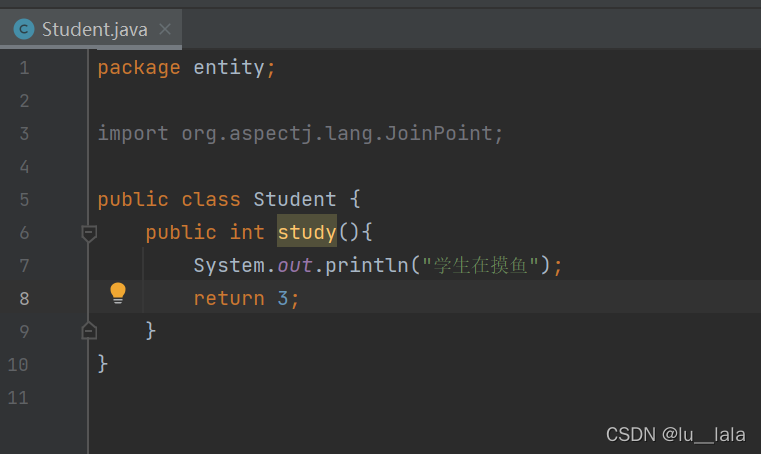Viewport: 761px width, 454px height.
Task: Click the highlighted study method name
Action: (x=307, y=232)
